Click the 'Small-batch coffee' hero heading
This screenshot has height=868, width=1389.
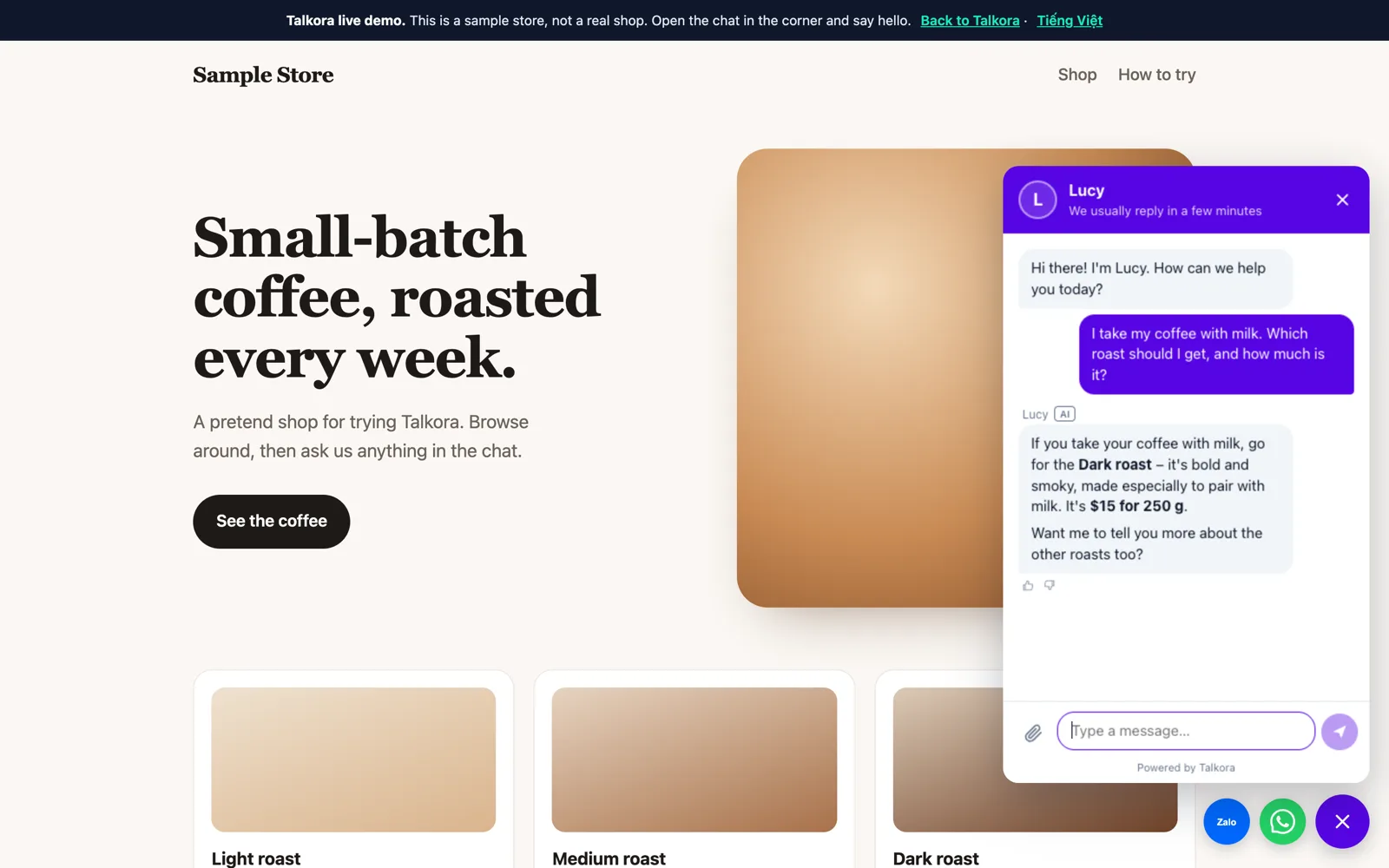click(397, 297)
